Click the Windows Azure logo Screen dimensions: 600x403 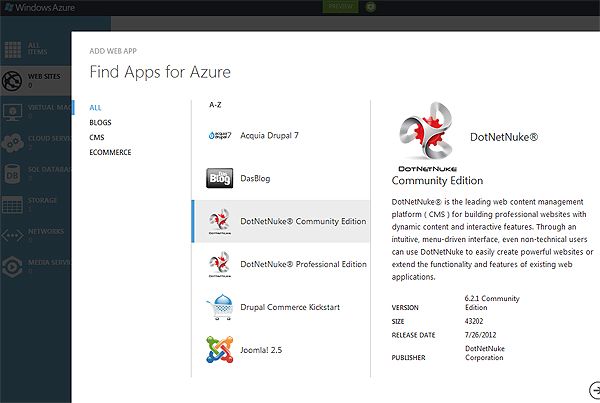[39, 7]
